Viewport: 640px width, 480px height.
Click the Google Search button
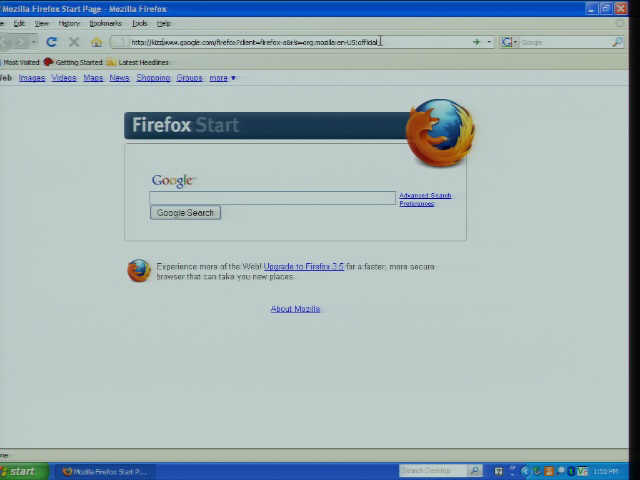click(x=185, y=213)
